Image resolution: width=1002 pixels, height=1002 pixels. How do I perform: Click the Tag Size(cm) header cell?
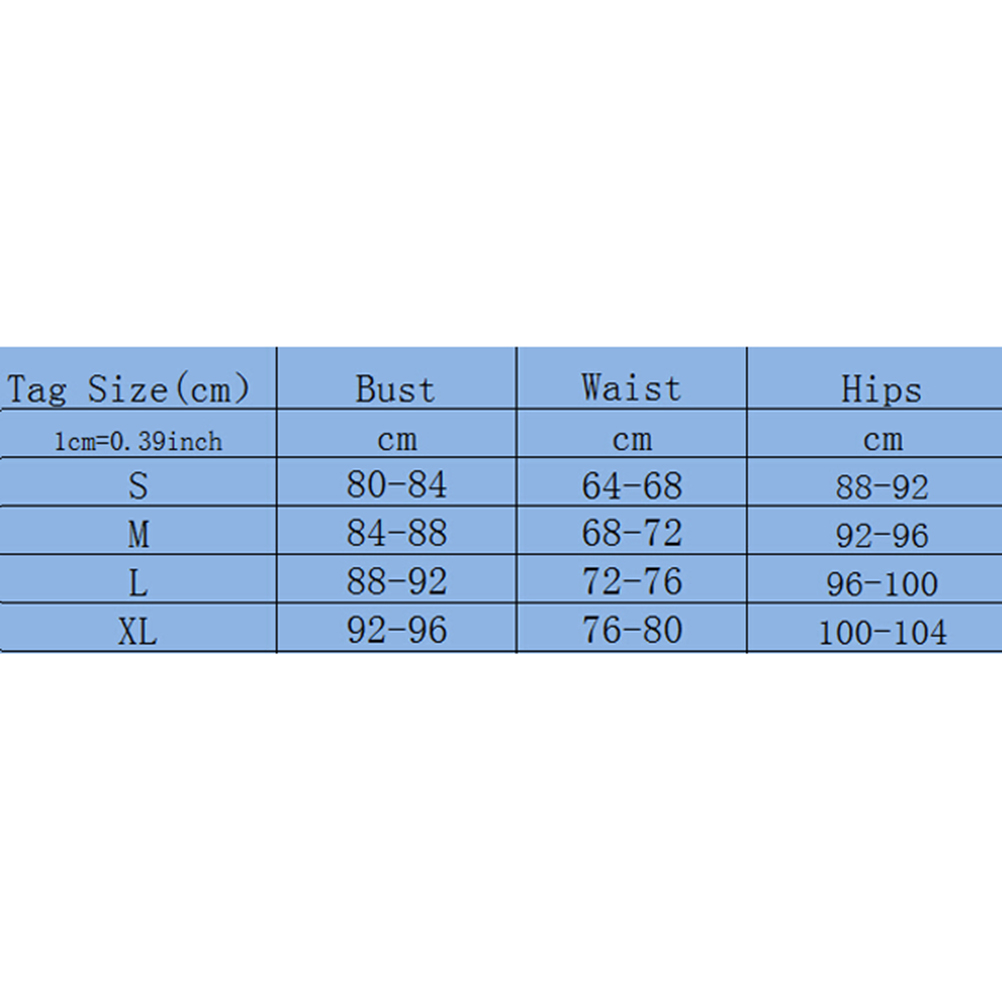[x=128, y=387]
